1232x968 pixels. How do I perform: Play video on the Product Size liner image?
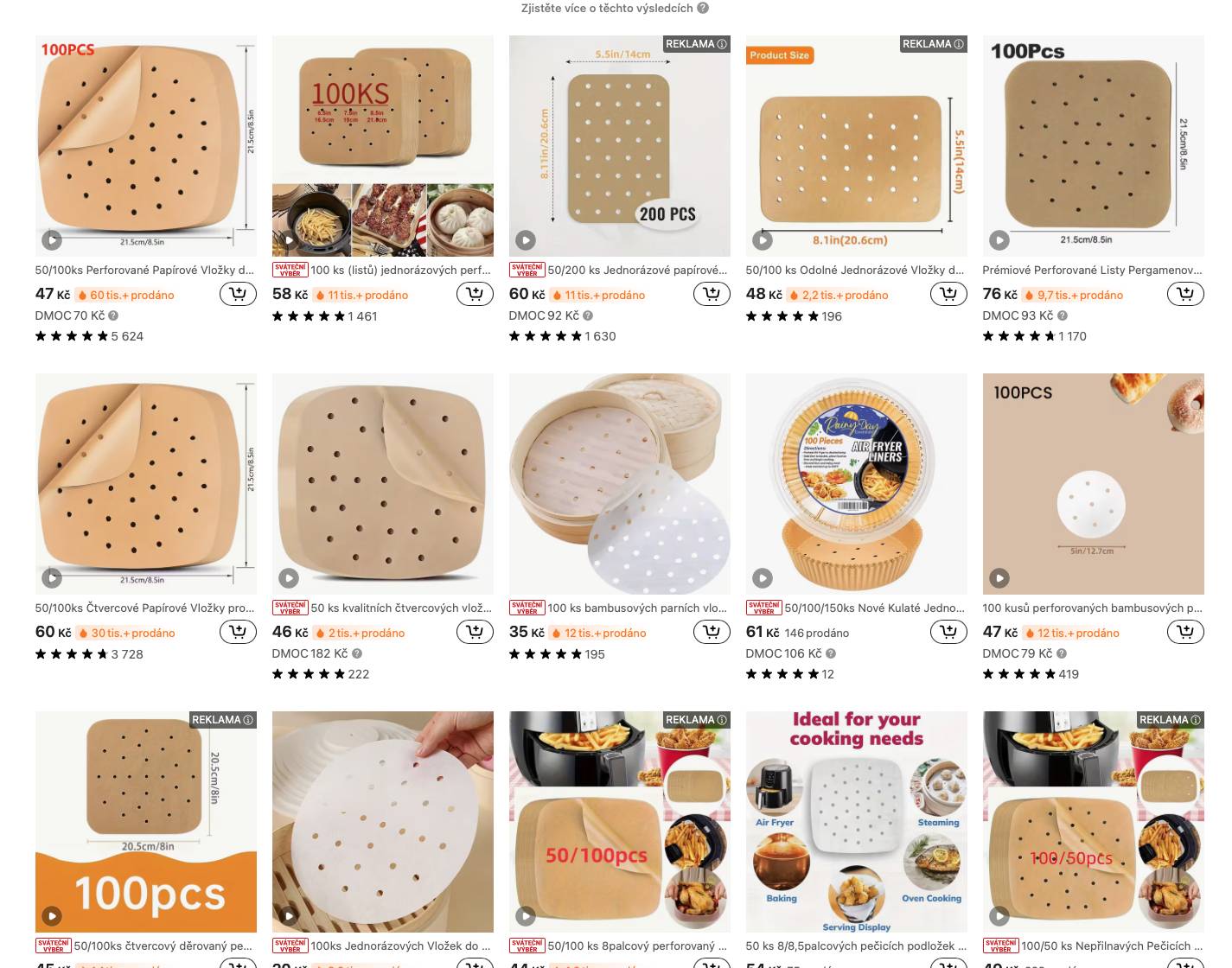coord(763,240)
